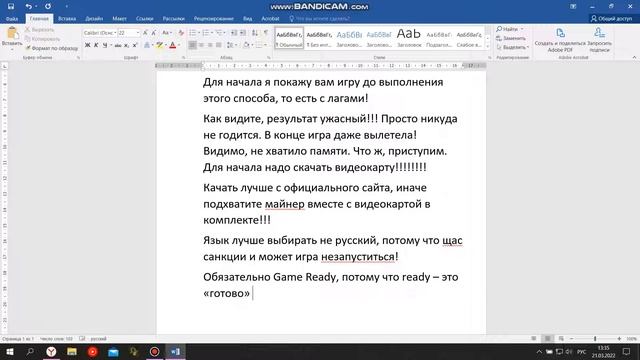Undo the last action in the quick access toolbar
Image resolution: width=640 pixels, height=360 pixels.
[x=28, y=7]
